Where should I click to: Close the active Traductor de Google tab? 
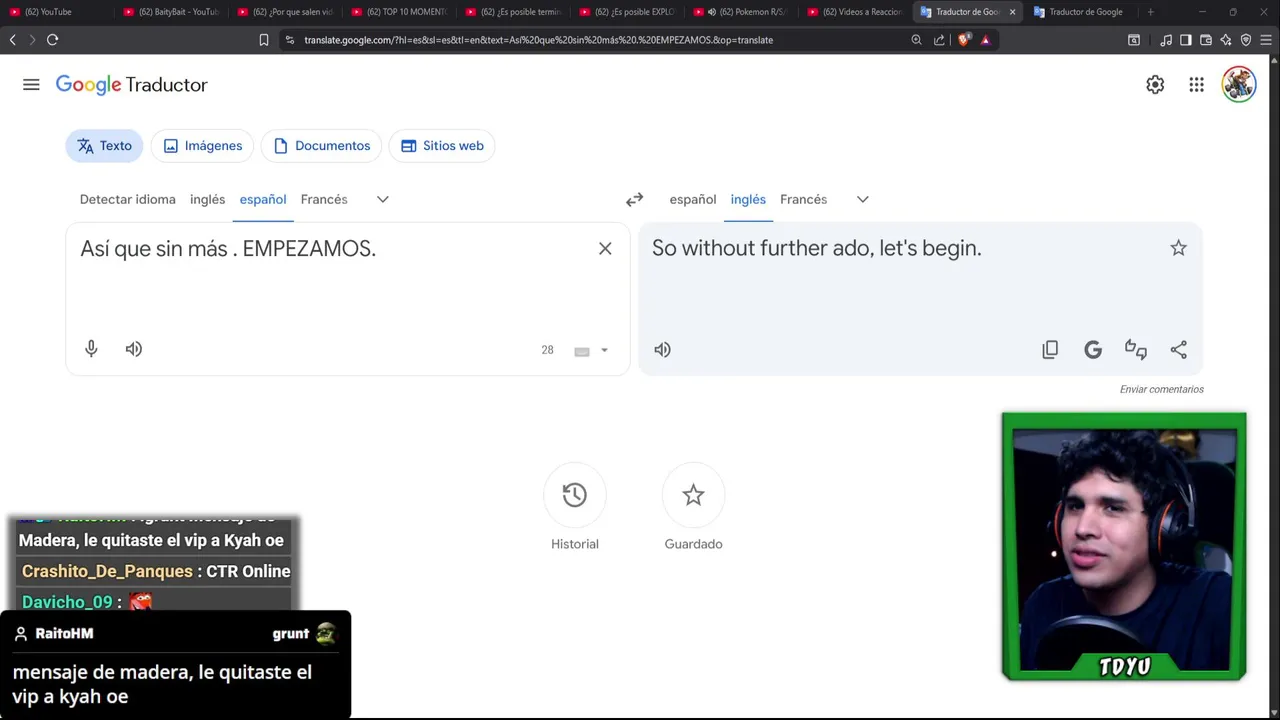tap(1012, 12)
